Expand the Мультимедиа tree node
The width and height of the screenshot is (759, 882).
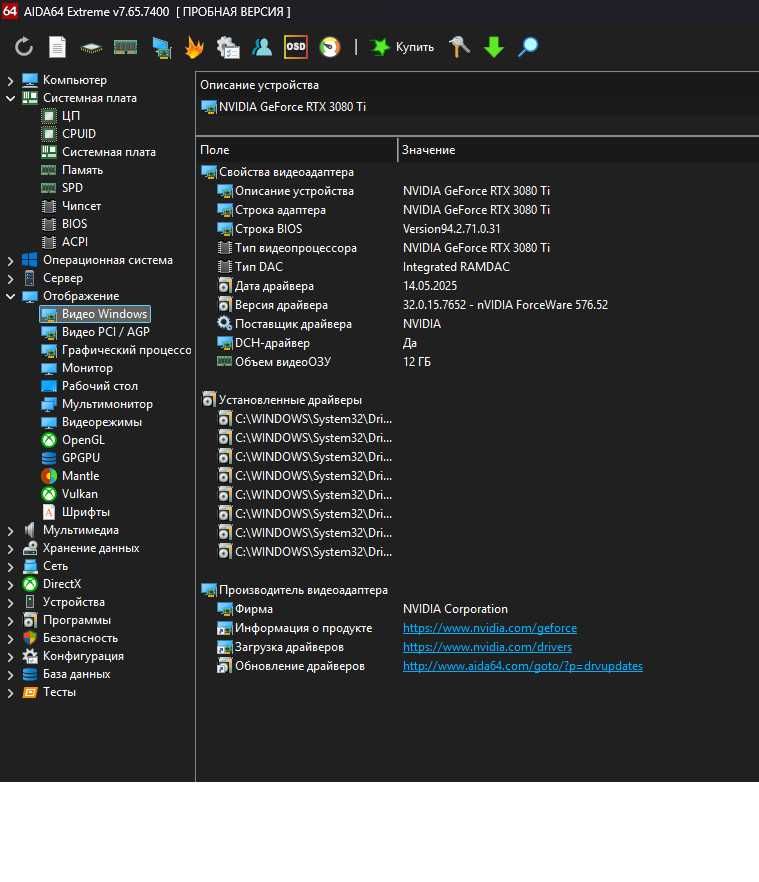pos(10,530)
